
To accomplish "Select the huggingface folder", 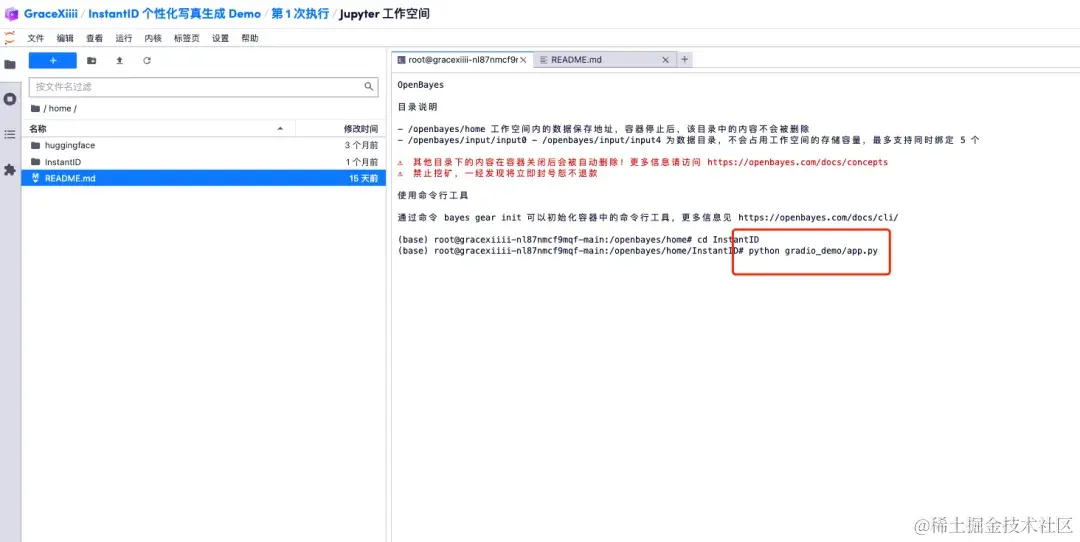I will coord(203,145).
